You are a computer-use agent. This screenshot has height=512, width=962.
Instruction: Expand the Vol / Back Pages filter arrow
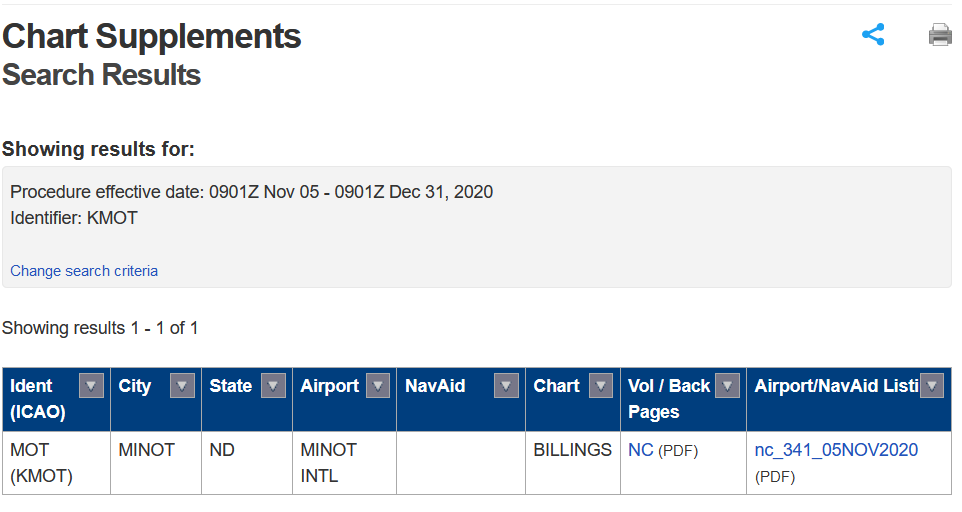(727, 386)
